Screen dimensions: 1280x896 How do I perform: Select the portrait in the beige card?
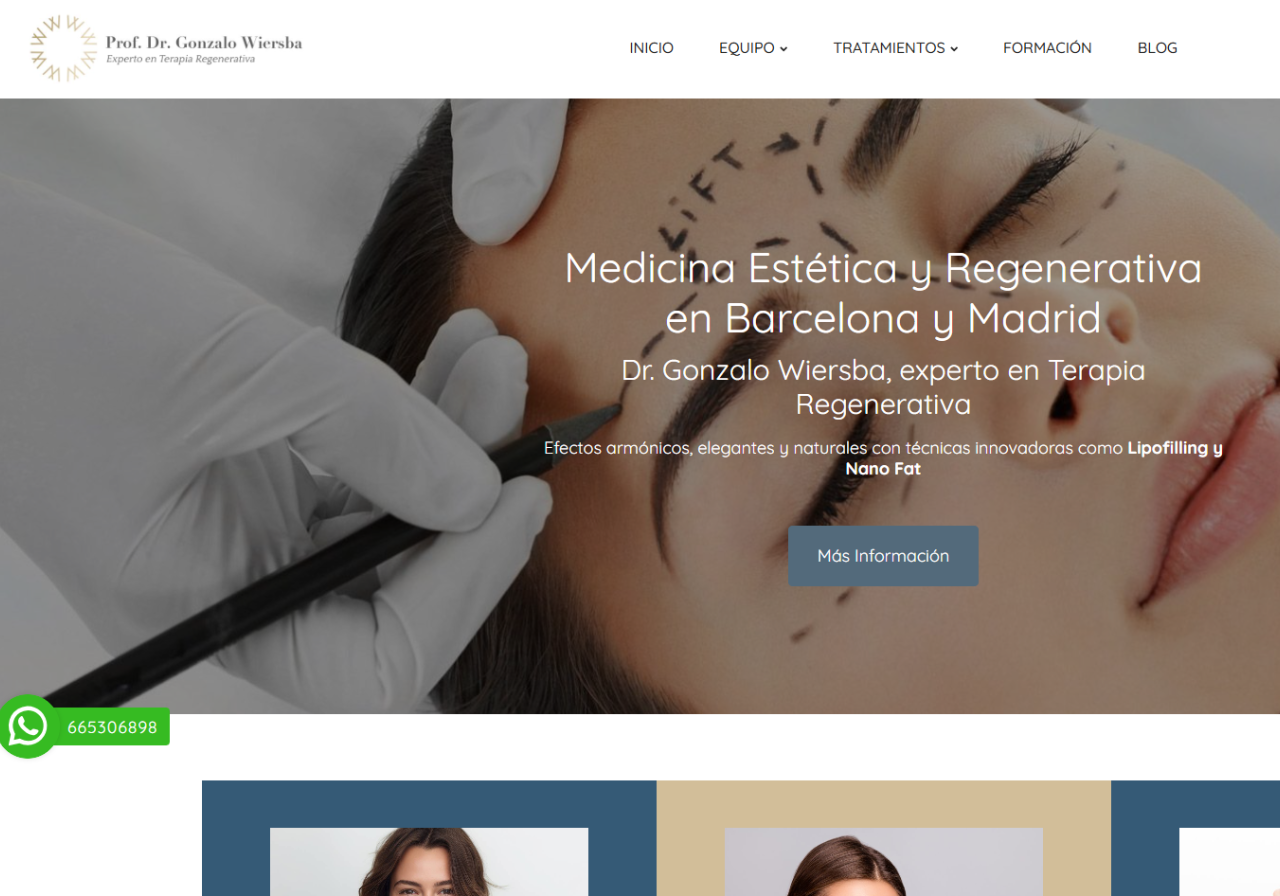click(883, 862)
